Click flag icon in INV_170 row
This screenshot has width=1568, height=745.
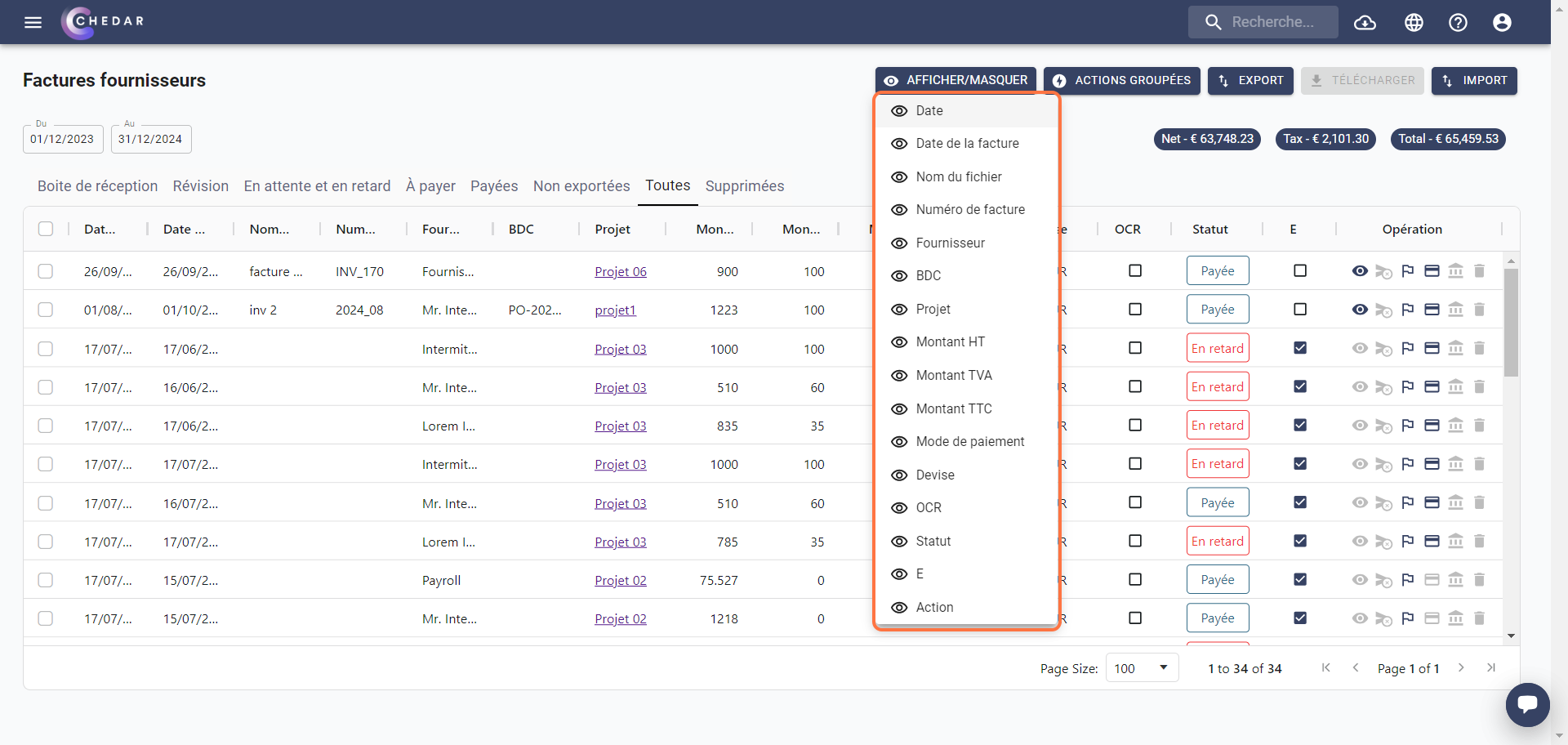(1407, 271)
